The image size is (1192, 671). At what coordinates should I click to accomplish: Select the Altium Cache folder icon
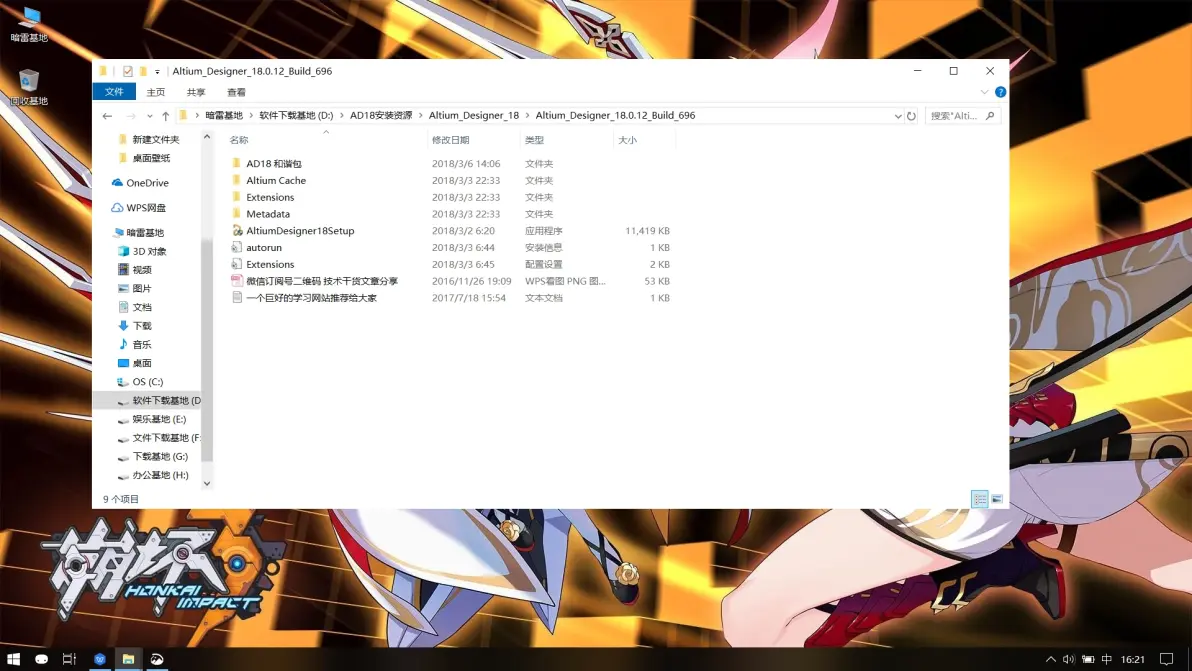pyautogui.click(x=237, y=180)
